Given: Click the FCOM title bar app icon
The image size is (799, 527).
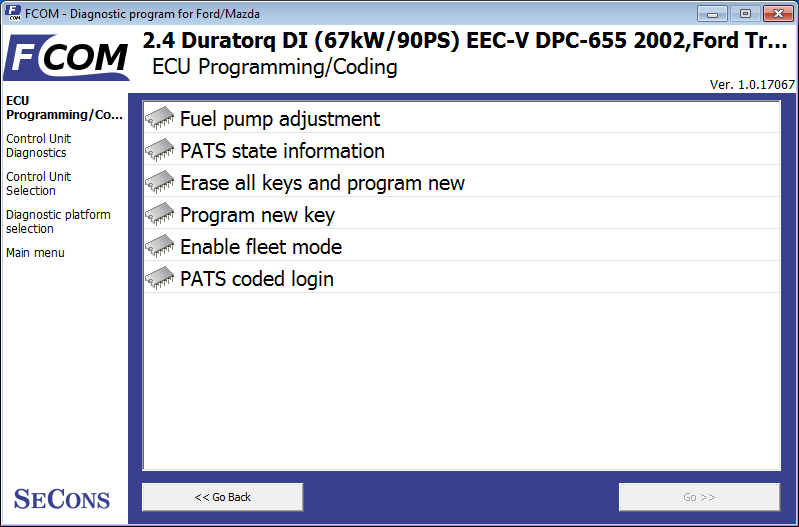Looking at the screenshot, I should tap(12, 13).
